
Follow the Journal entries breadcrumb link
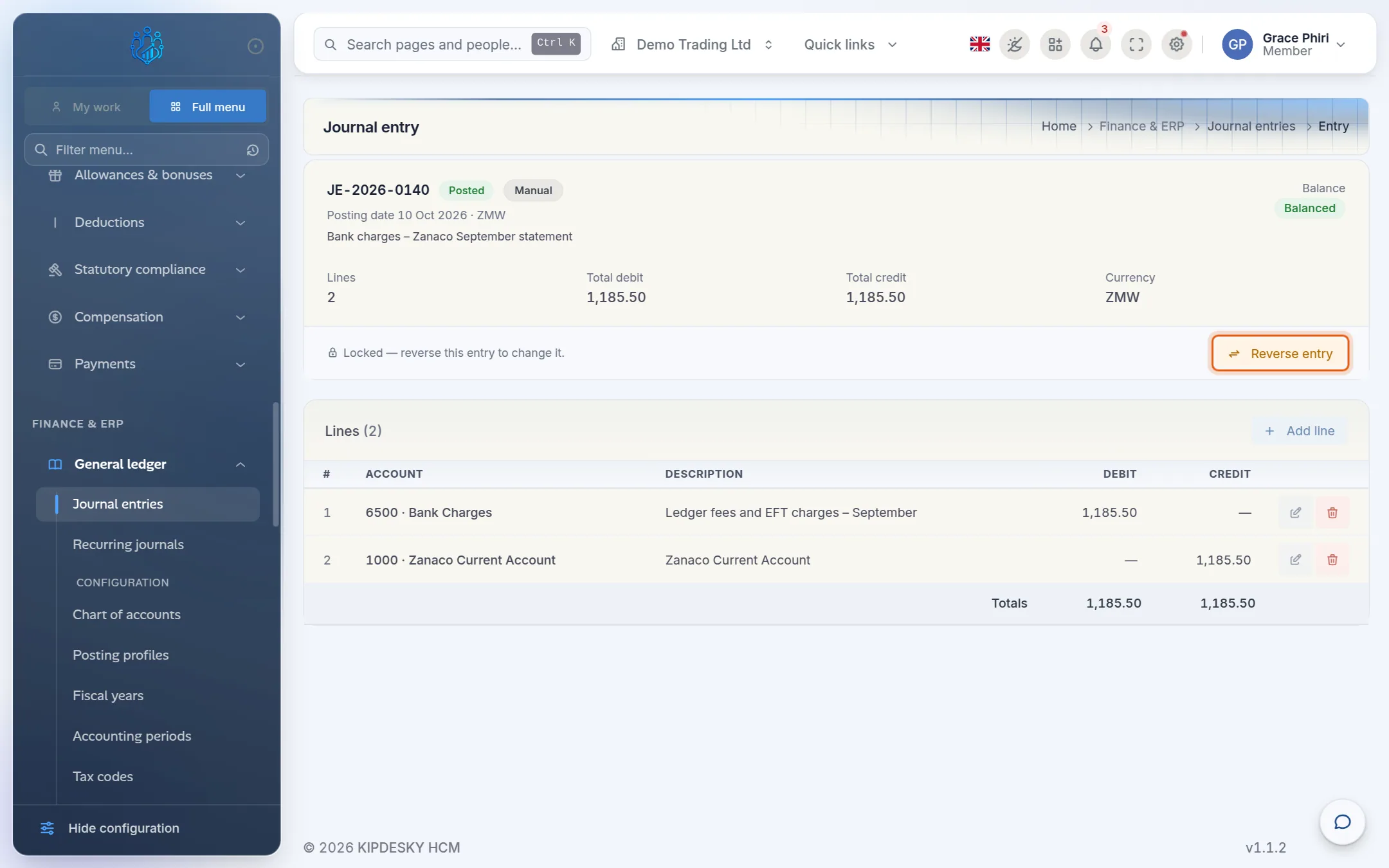[x=1251, y=126]
